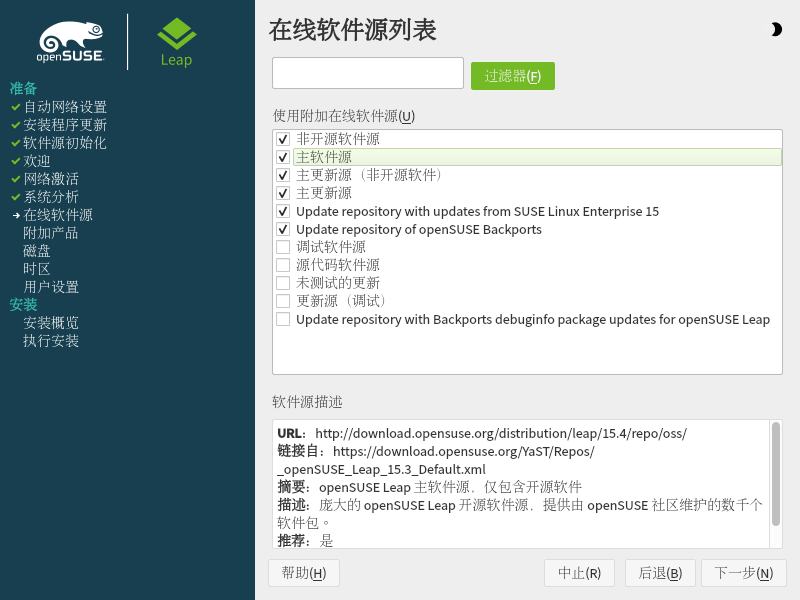The height and width of the screenshot is (600, 800).
Task: Enable the 调试软件源 checkbox
Action: coord(283,248)
